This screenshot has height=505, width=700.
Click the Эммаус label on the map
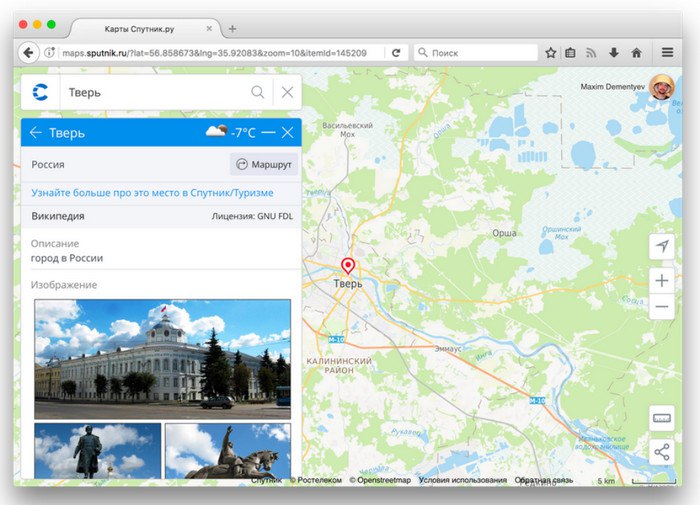(448, 349)
